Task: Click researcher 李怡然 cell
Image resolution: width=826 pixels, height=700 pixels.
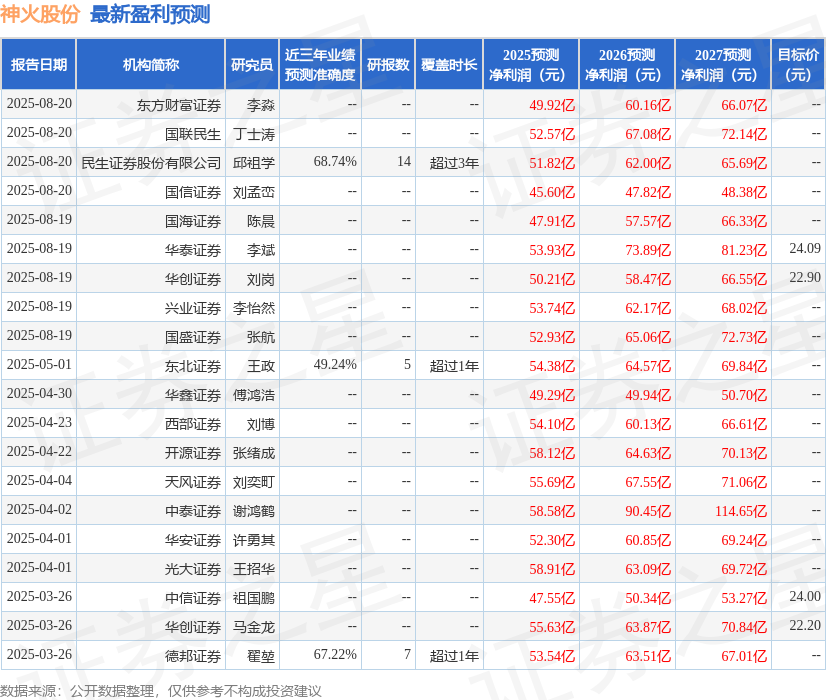Action: click(x=254, y=308)
